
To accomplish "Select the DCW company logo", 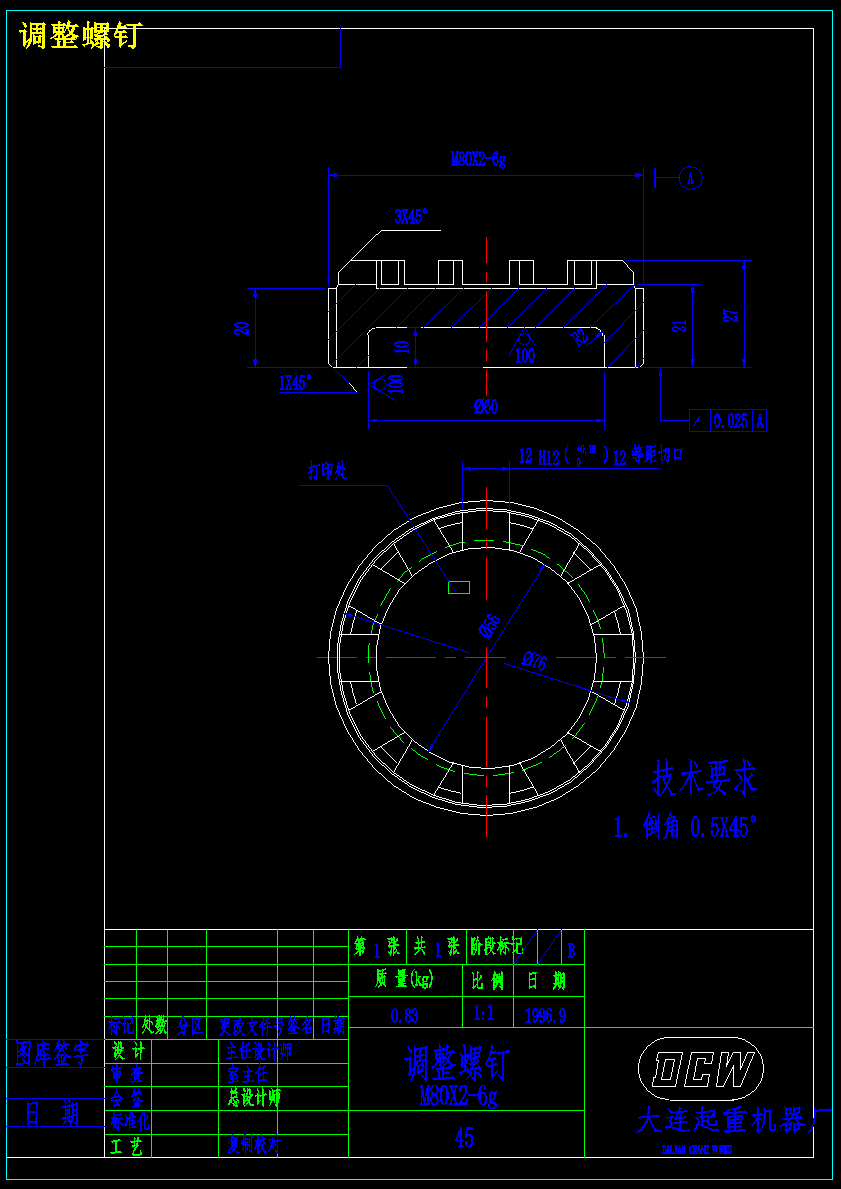I will (x=701, y=1068).
